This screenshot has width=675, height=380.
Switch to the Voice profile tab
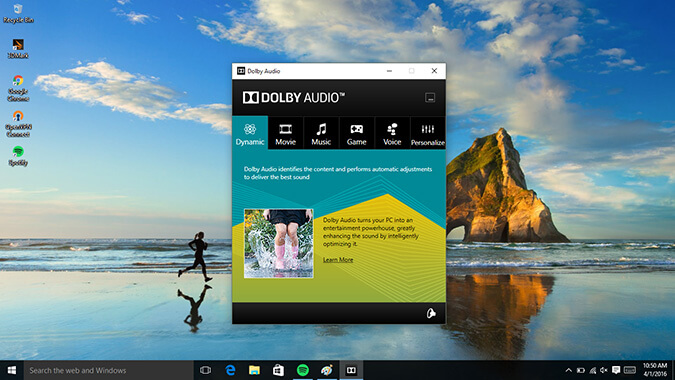(392, 133)
